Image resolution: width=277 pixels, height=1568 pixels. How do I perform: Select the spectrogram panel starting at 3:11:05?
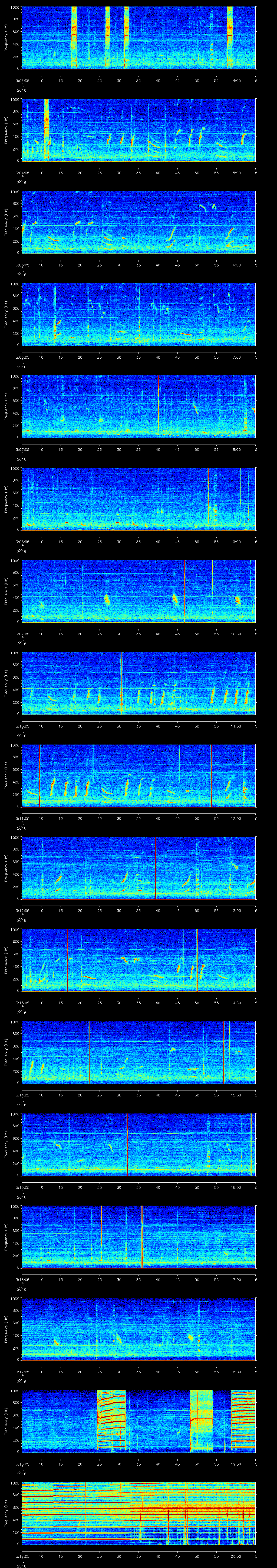pos(139,775)
